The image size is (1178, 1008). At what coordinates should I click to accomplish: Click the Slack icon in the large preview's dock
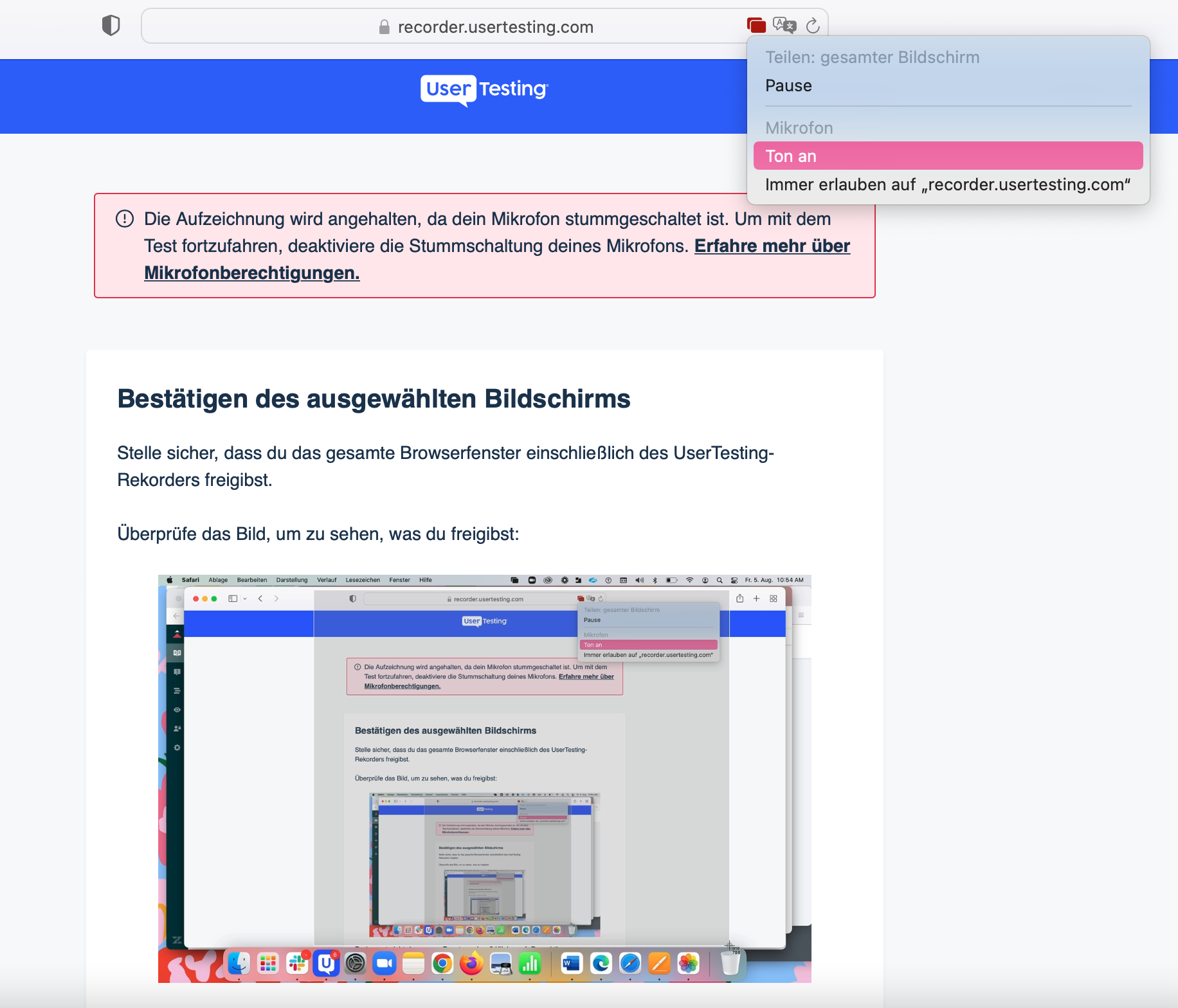point(297,963)
